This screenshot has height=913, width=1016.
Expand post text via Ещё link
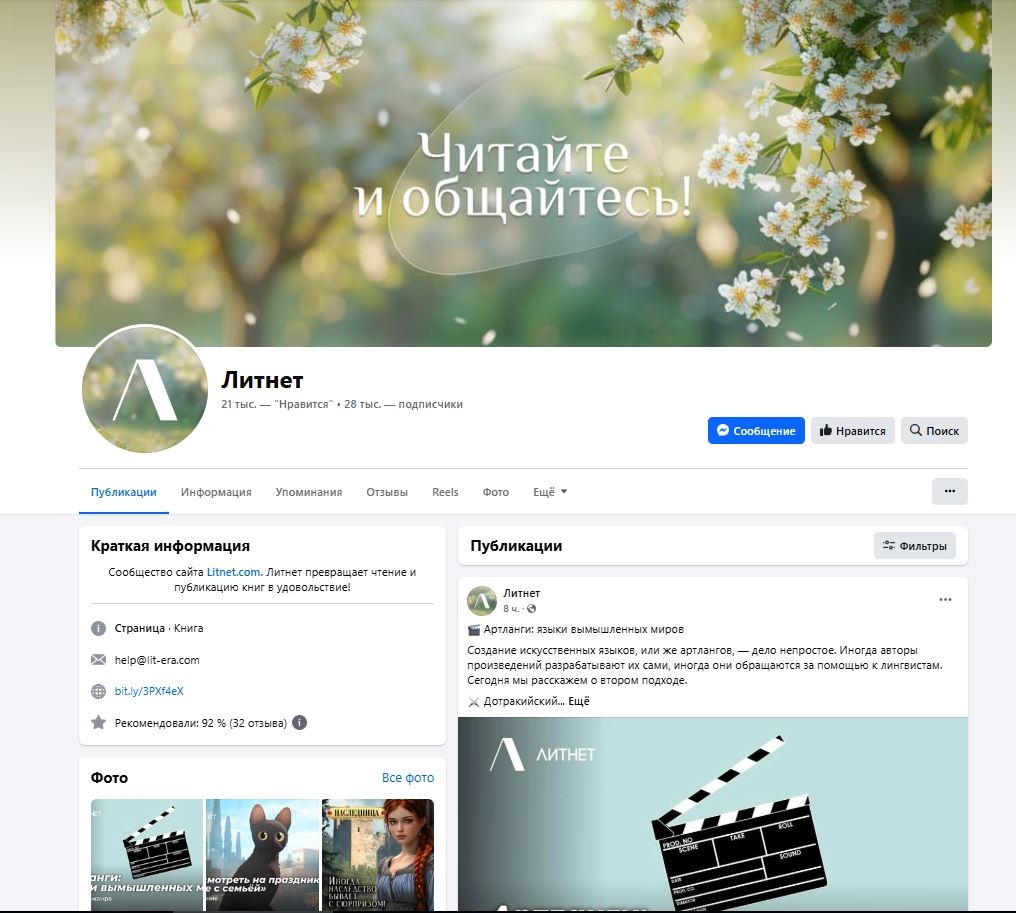coord(579,701)
